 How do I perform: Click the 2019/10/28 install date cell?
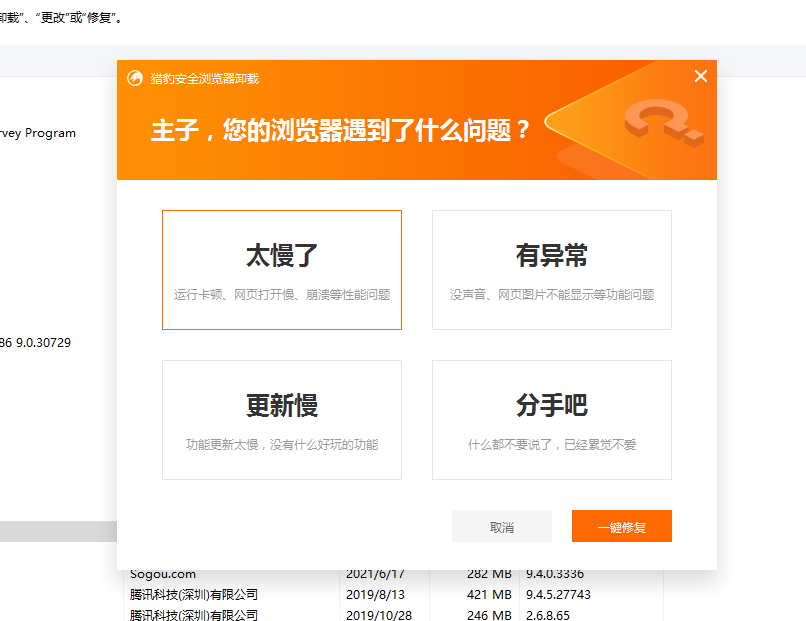tap(379, 615)
